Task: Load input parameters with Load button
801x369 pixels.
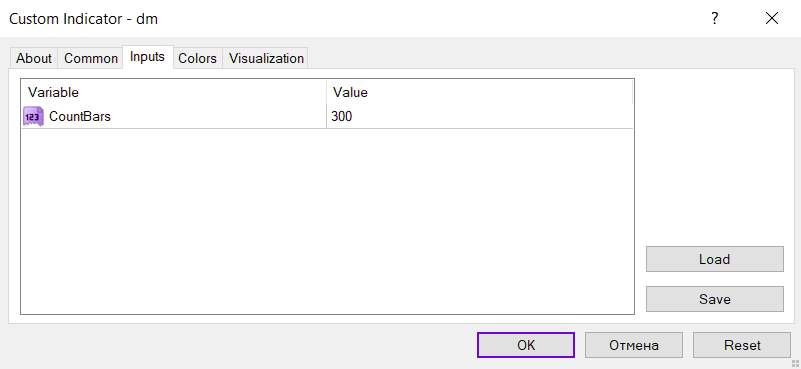Action: (x=715, y=259)
